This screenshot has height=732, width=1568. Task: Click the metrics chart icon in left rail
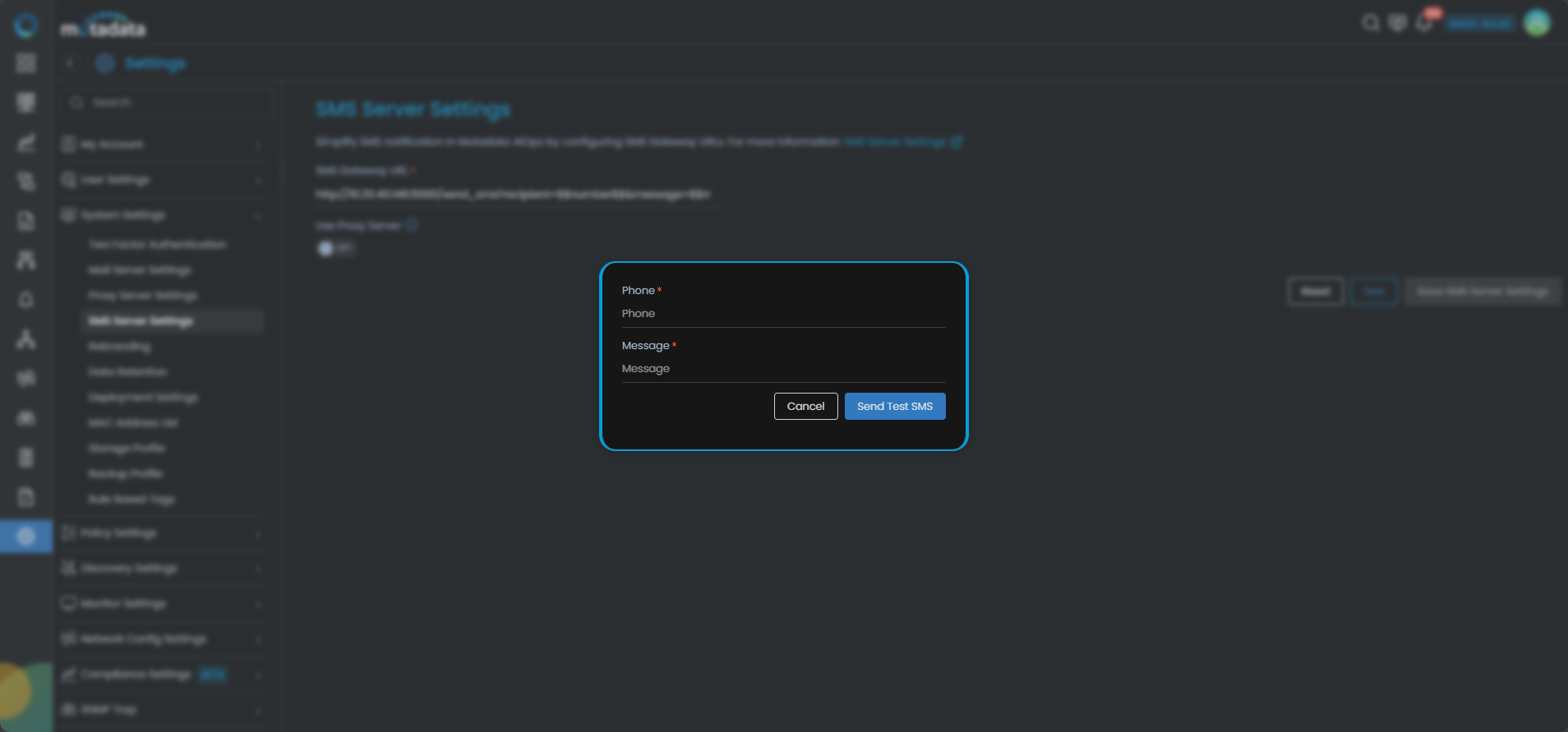point(26,143)
